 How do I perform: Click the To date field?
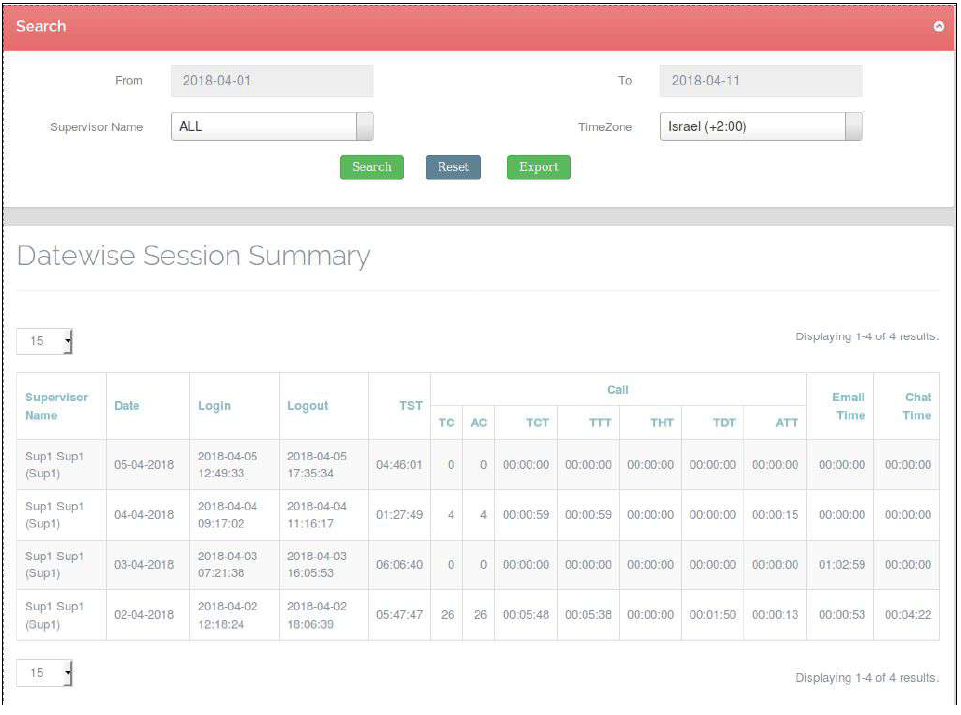click(760, 81)
